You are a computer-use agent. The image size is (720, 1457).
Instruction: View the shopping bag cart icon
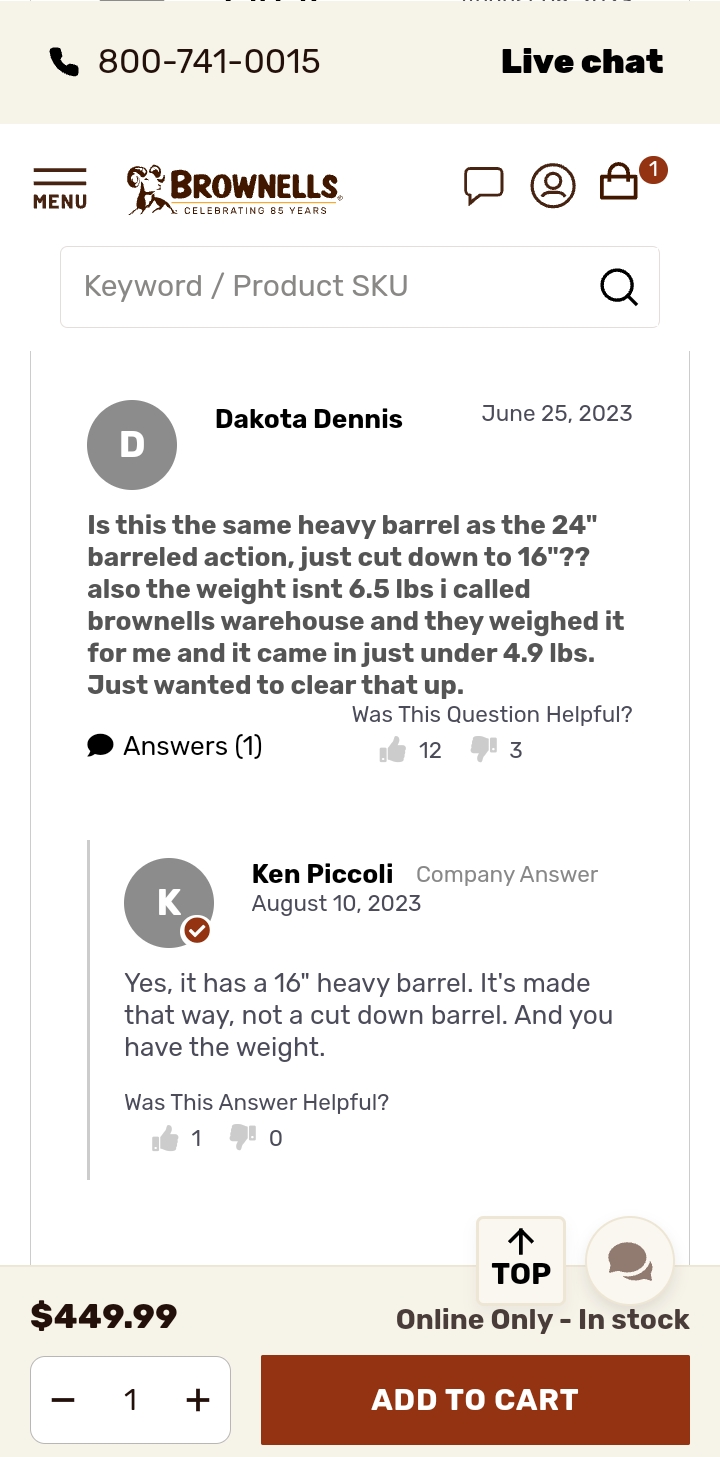[619, 183]
